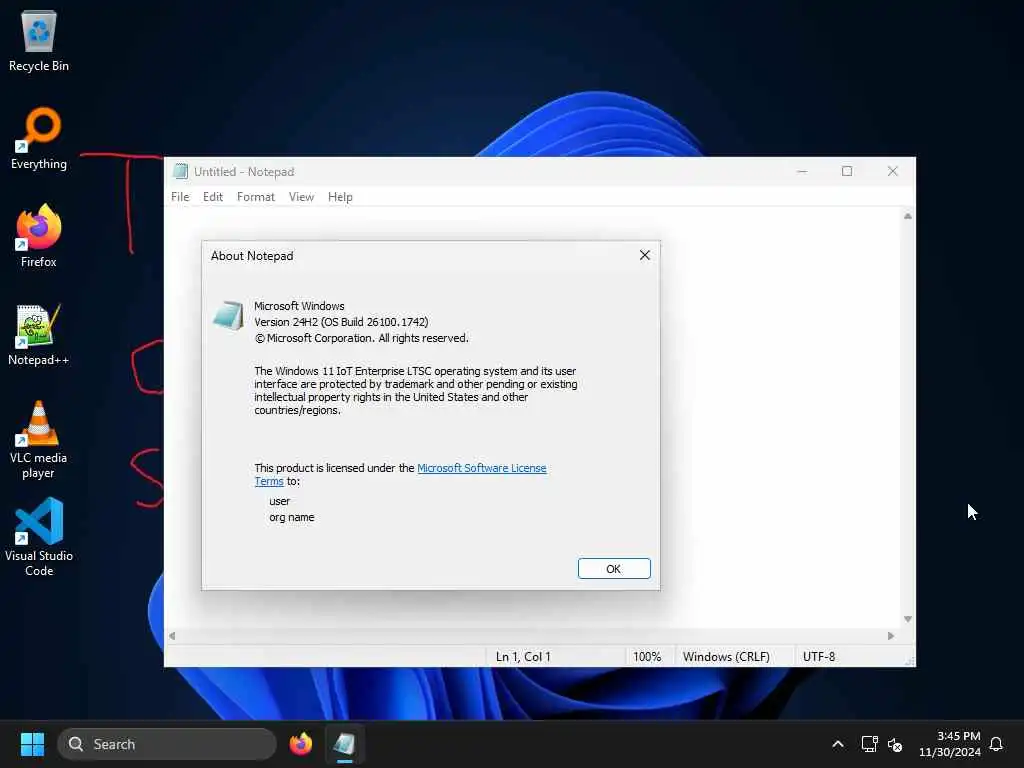Image resolution: width=1024 pixels, height=768 pixels.
Task: Click the Notepad title bar icon
Action: [180, 171]
